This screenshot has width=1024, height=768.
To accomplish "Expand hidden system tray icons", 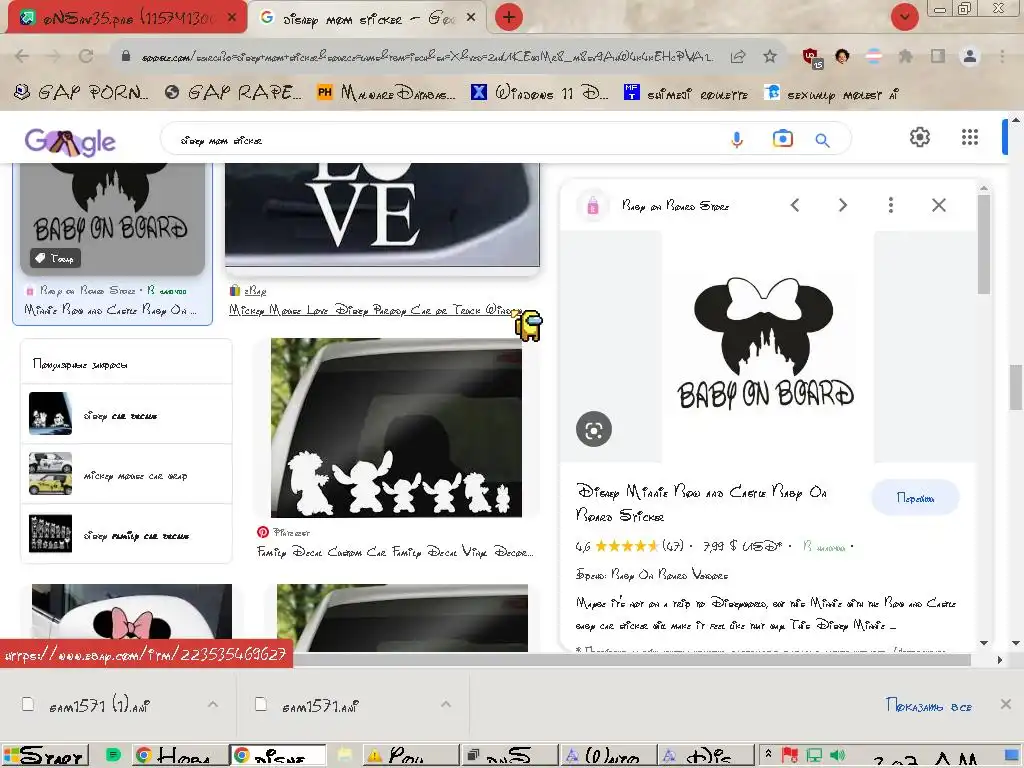I will (x=768, y=755).
